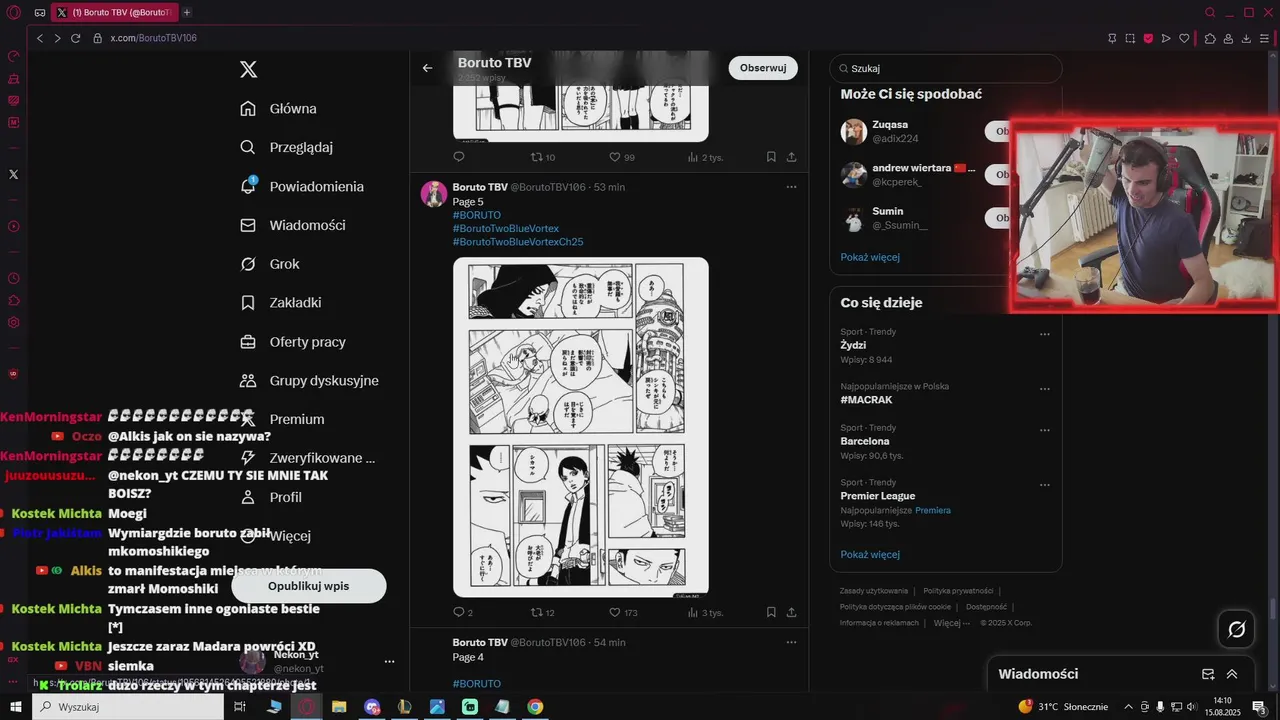This screenshot has height=720, width=1280.
Task: Open options for the Barcelona trend
Action: click(x=1045, y=431)
